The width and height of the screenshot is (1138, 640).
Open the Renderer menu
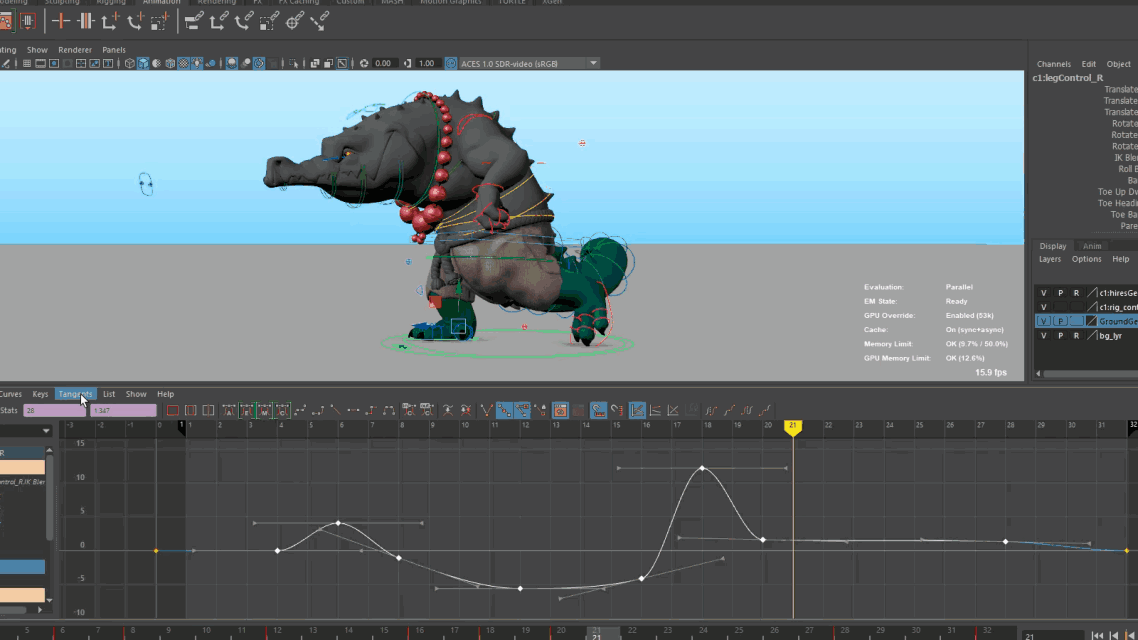point(75,49)
